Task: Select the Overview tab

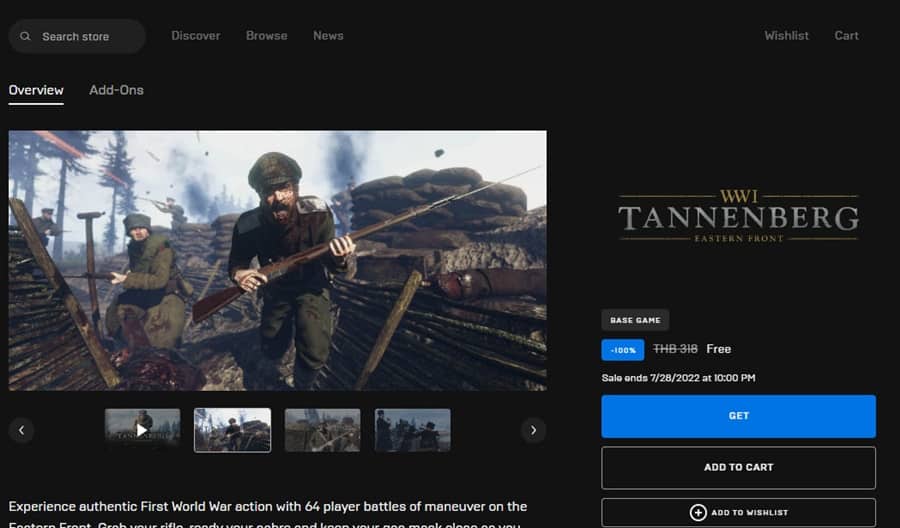Action: click(x=36, y=90)
